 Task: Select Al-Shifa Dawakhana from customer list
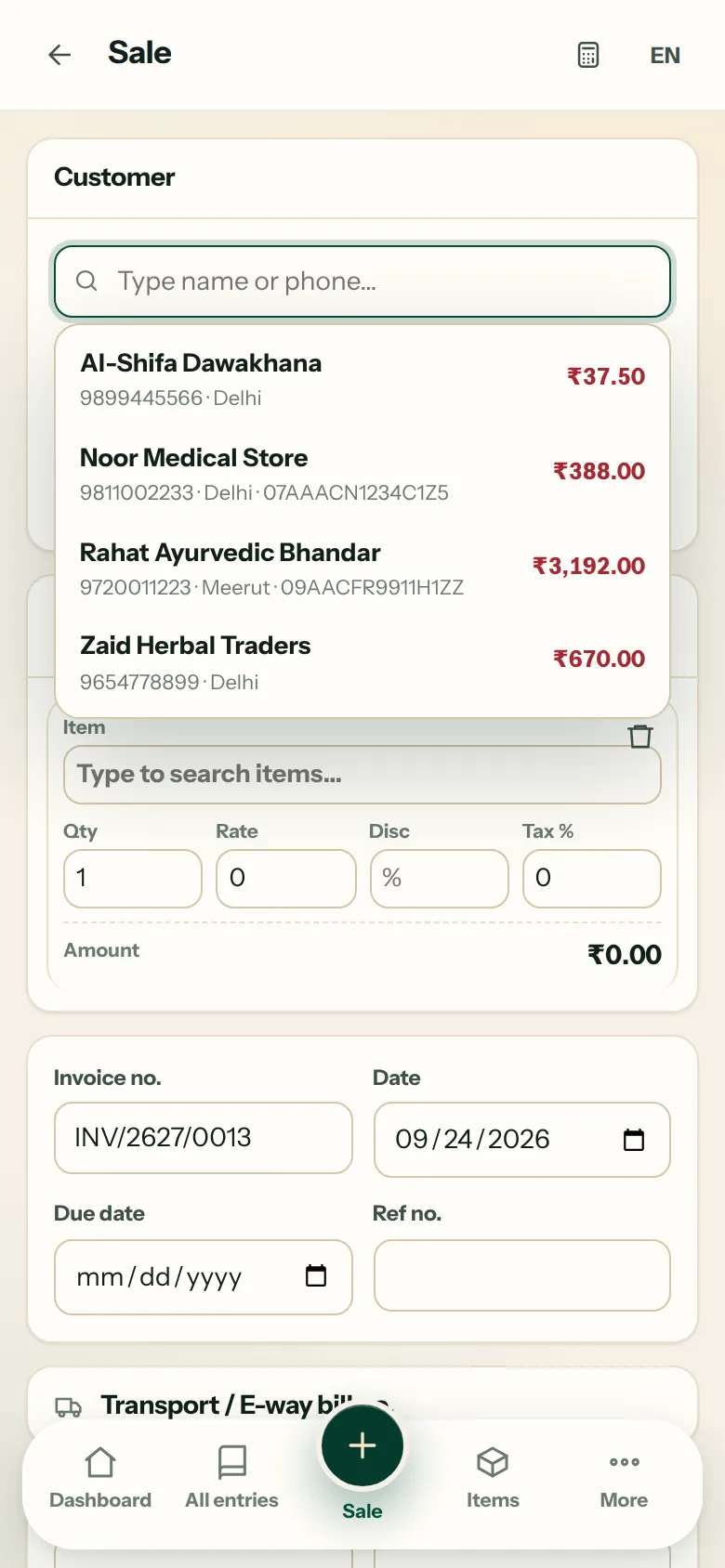tap(362, 378)
